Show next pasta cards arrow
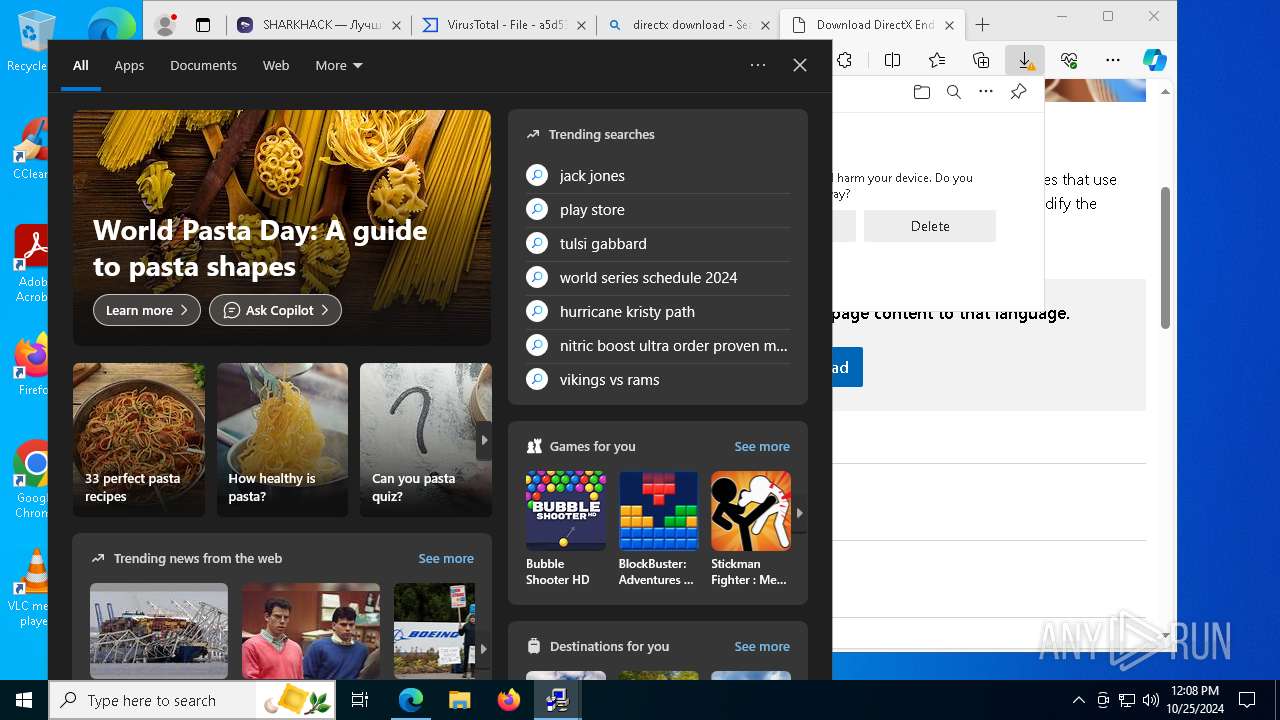This screenshot has height=720, width=1280. pos(484,440)
